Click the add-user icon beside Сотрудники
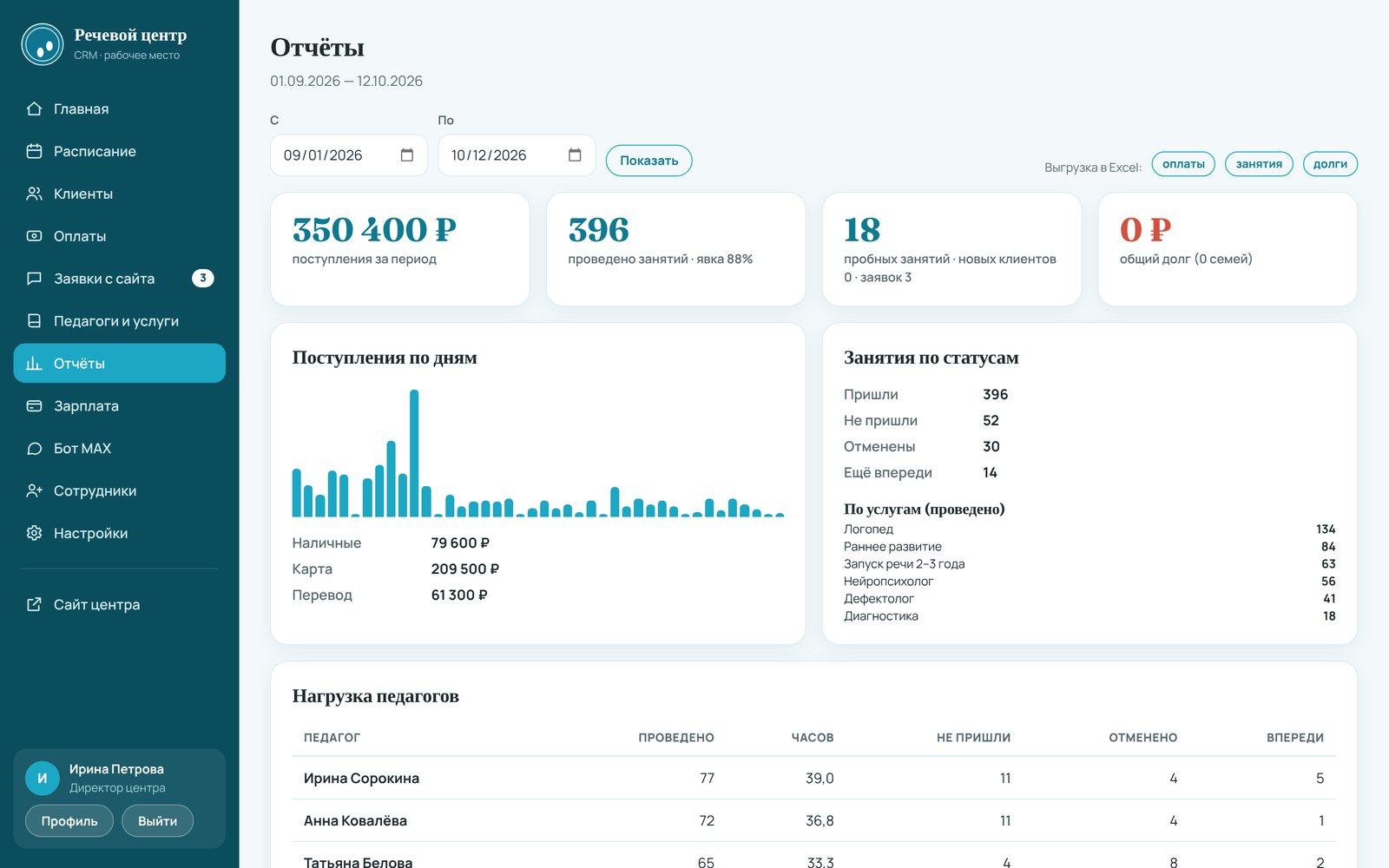Image resolution: width=1389 pixels, height=868 pixels. tap(34, 490)
